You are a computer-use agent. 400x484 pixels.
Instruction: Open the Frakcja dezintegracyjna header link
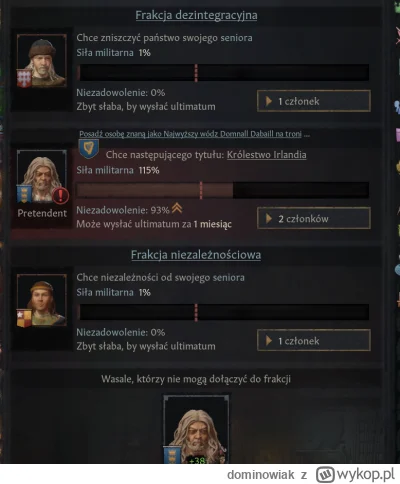tap(196, 15)
